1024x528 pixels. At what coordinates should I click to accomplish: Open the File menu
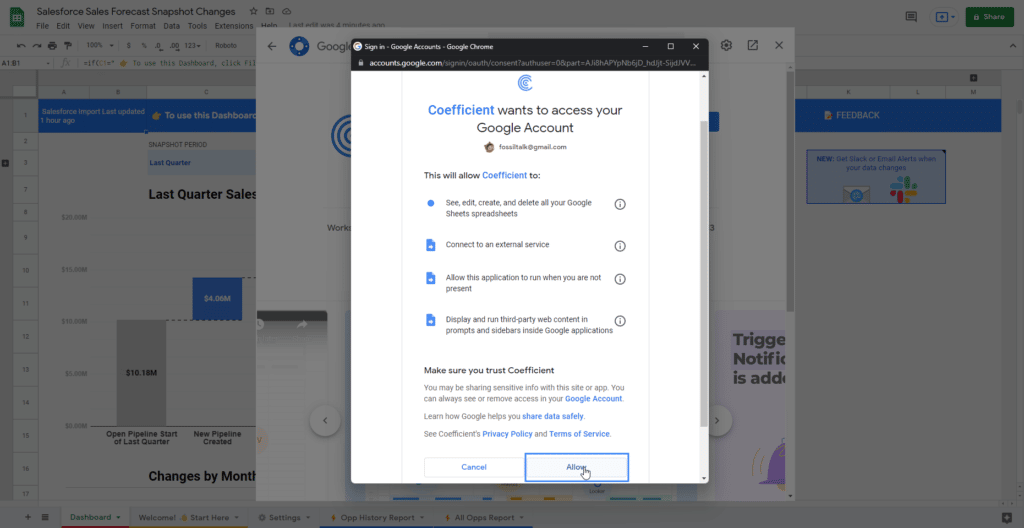click(x=42, y=26)
